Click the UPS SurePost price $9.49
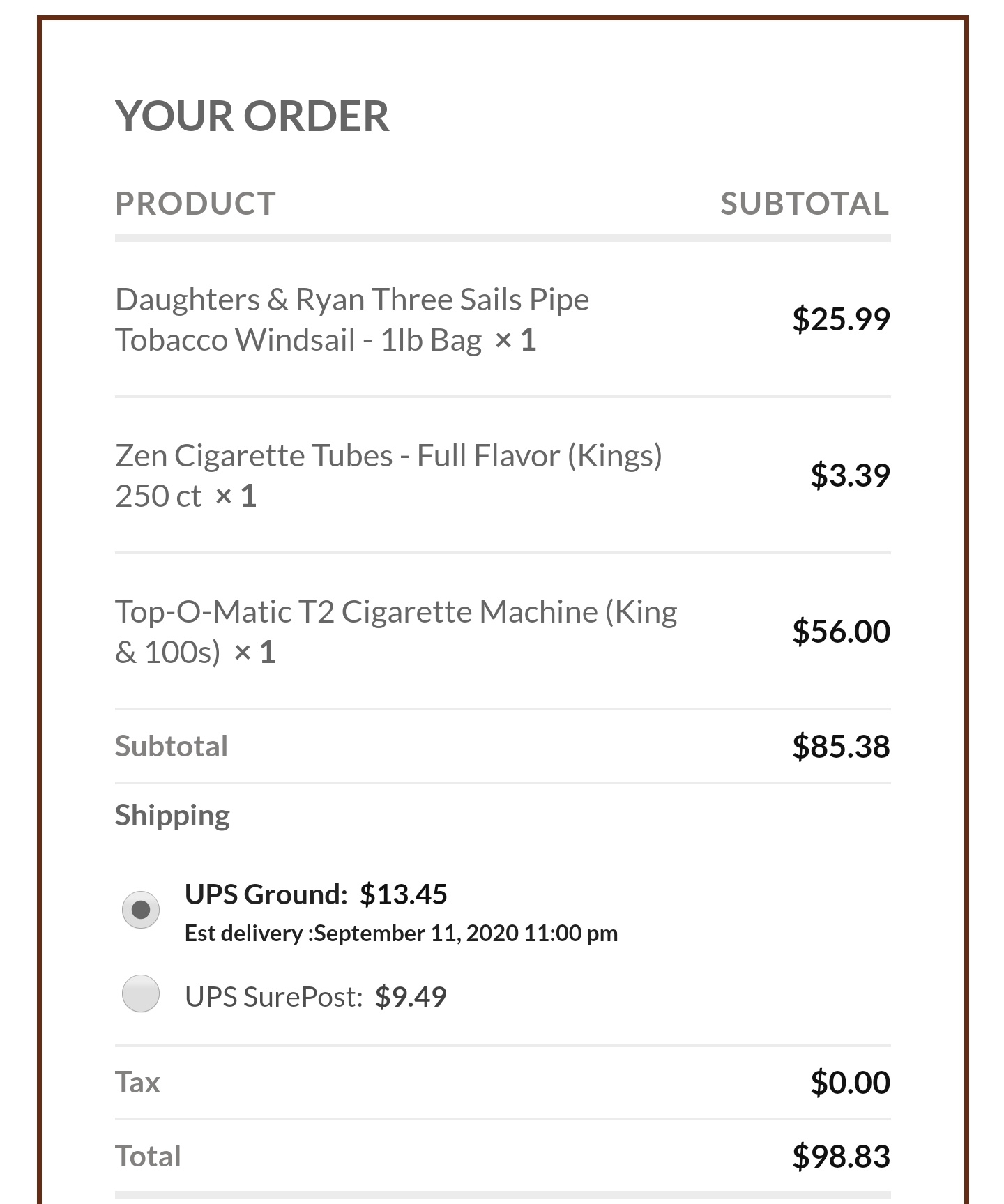This screenshot has width=1004, height=1204. tap(411, 997)
